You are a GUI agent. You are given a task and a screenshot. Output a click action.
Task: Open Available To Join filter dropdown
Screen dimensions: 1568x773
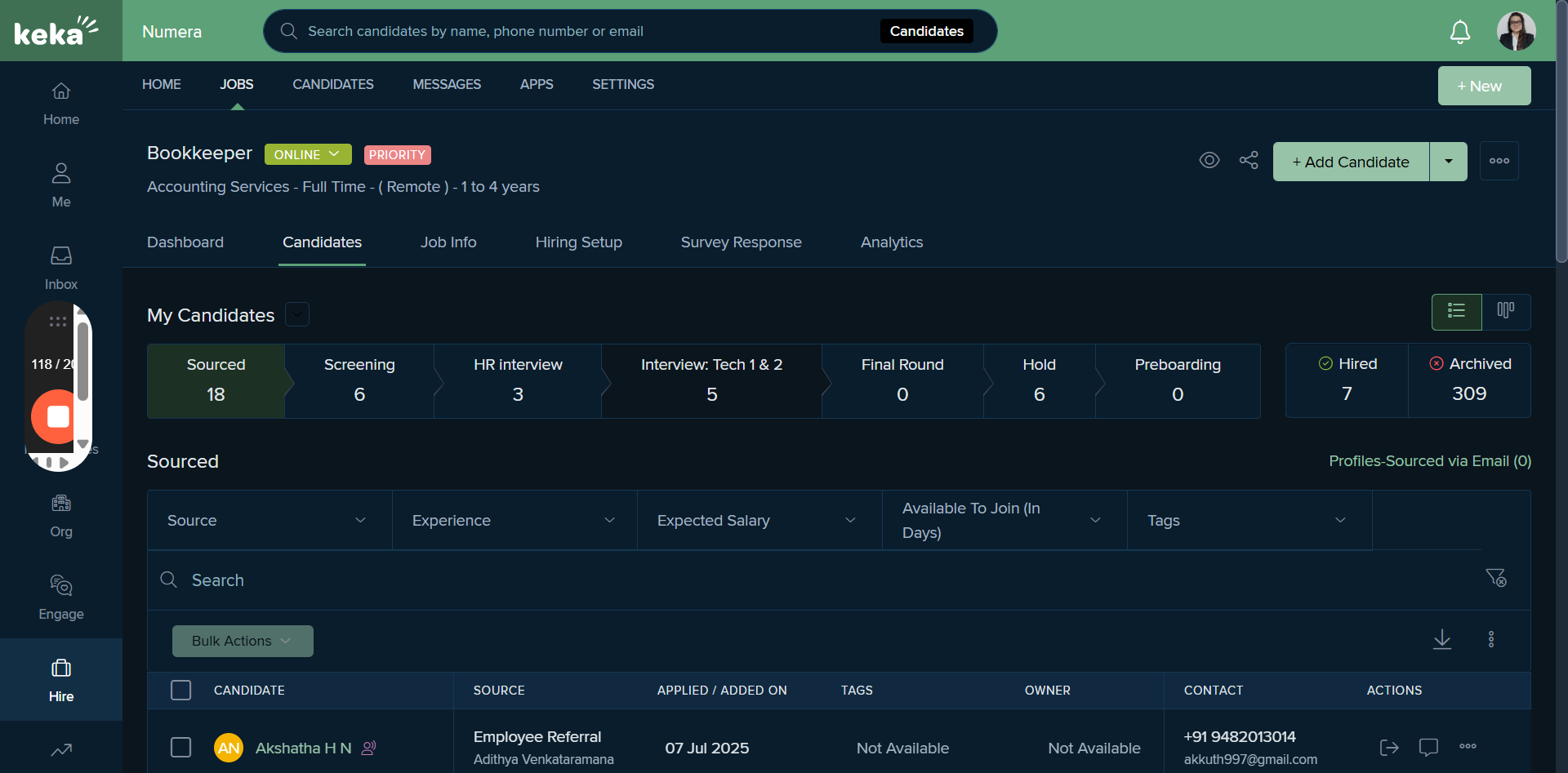[x=1004, y=520]
